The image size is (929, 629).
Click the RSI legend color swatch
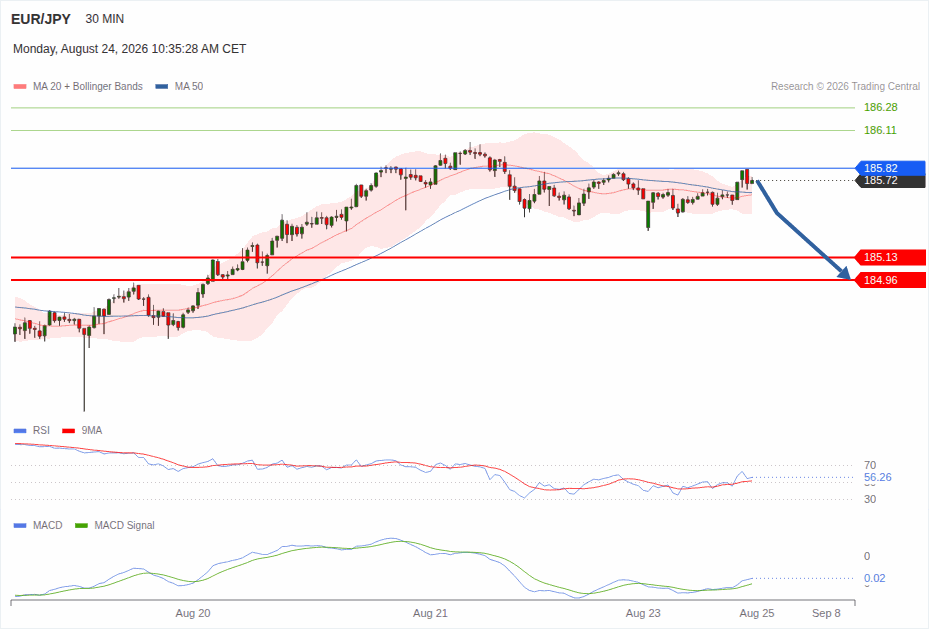(x=20, y=431)
